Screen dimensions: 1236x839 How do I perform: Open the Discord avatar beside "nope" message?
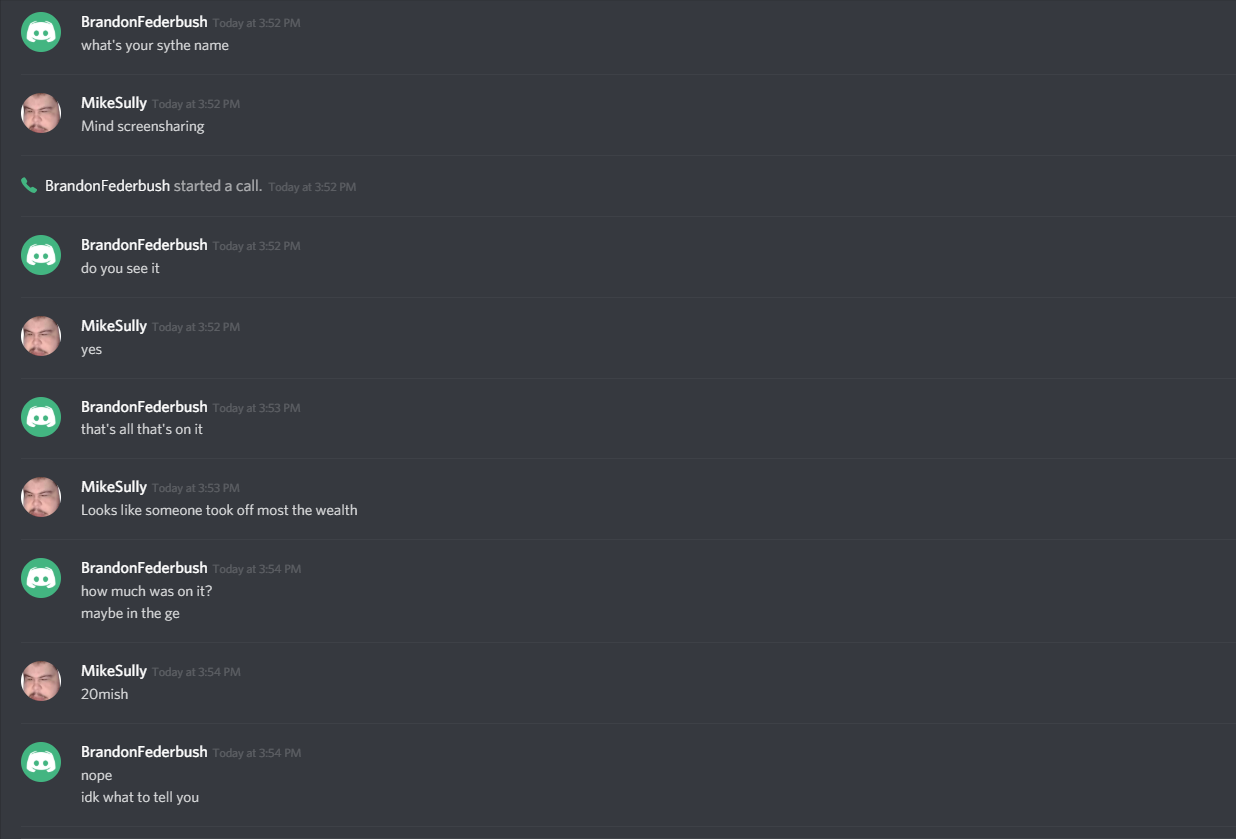[x=41, y=762]
